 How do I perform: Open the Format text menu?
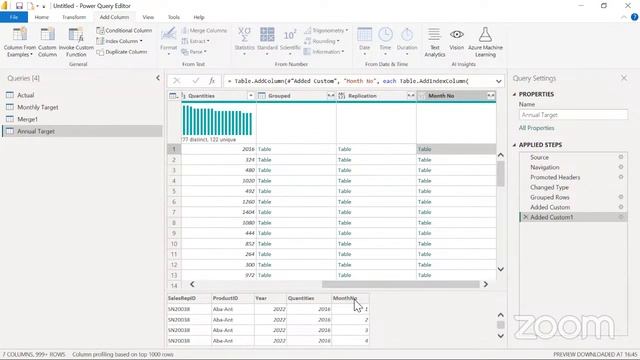coord(169,42)
